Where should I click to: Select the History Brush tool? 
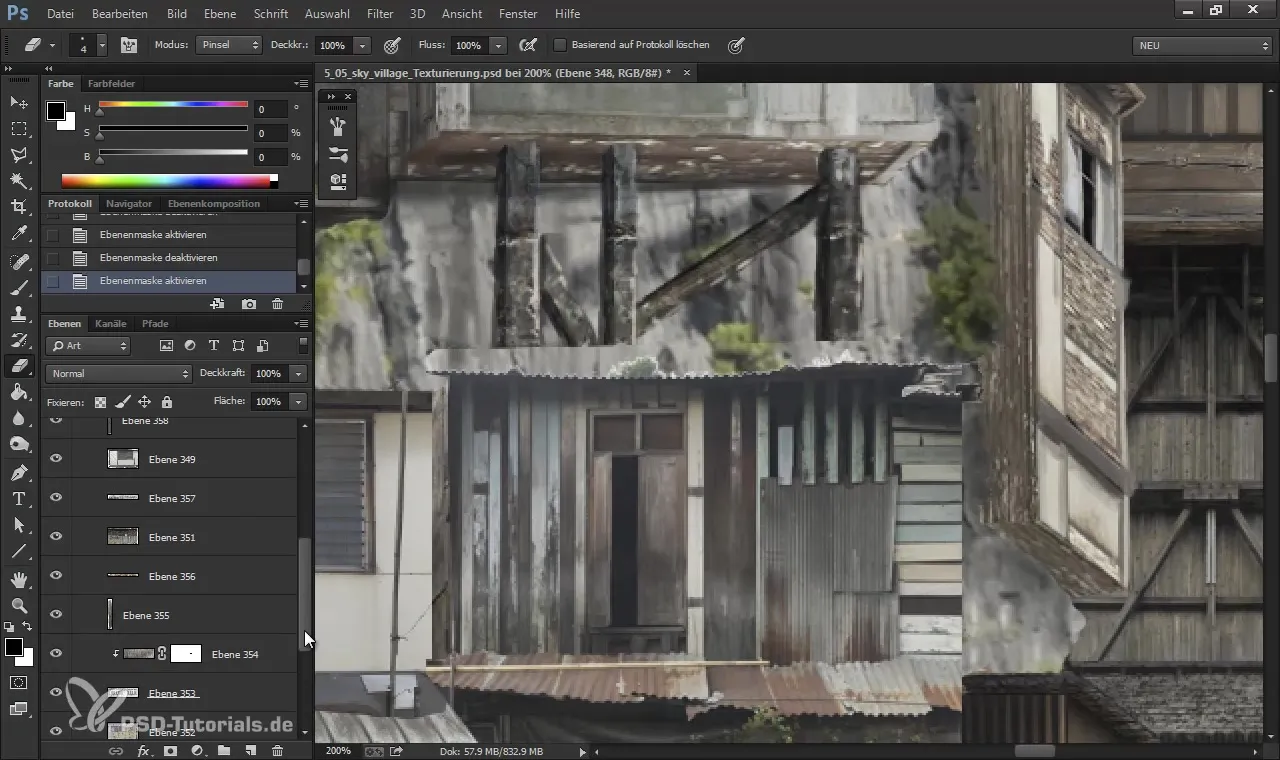[x=19, y=340]
